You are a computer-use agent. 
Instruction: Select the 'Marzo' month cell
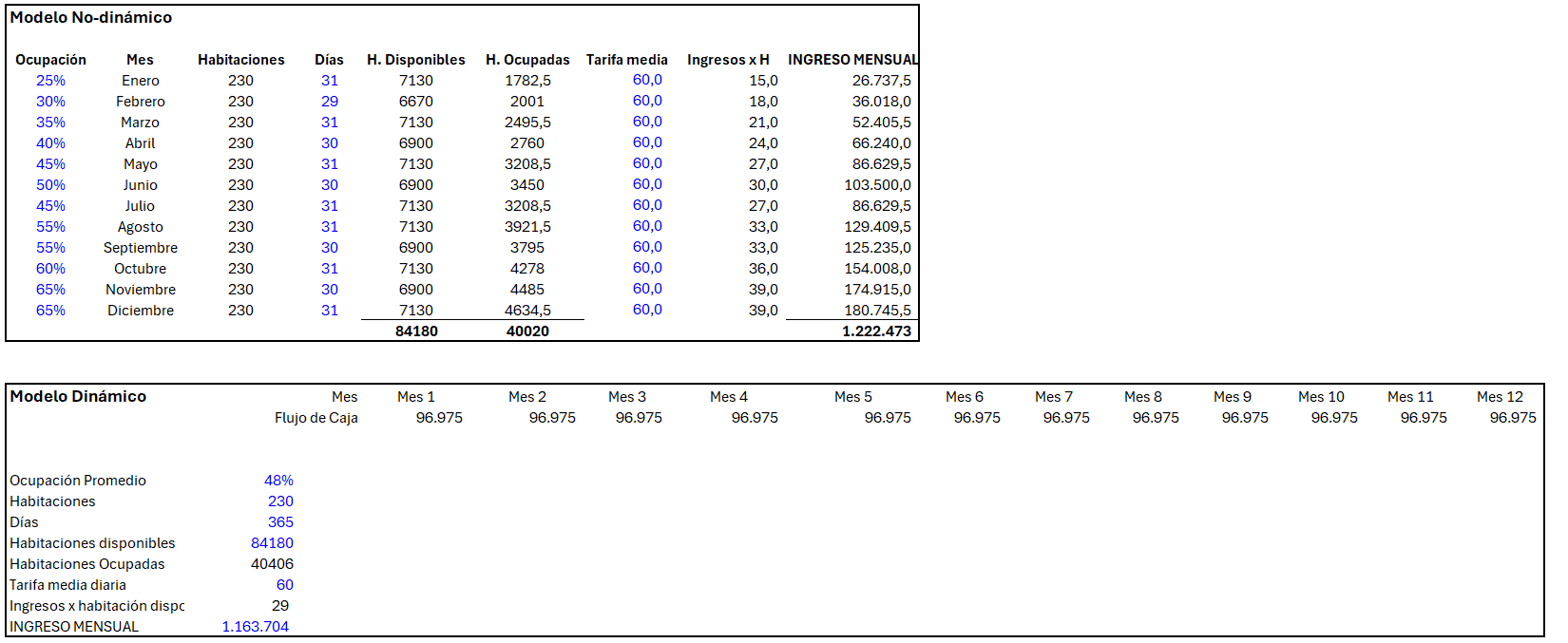[x=140, y=123]
